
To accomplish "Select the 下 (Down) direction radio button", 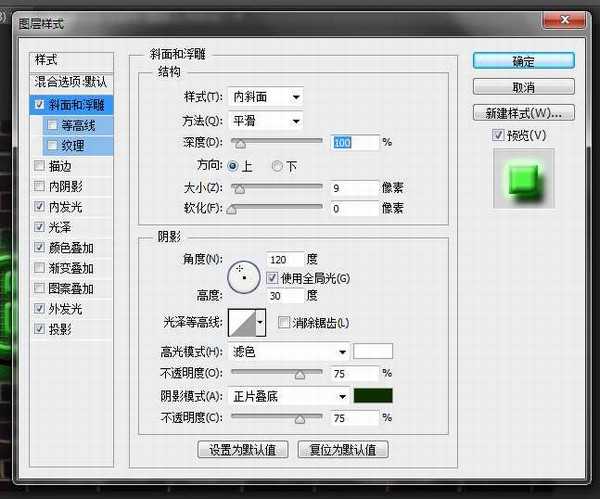I will [278, 165].
